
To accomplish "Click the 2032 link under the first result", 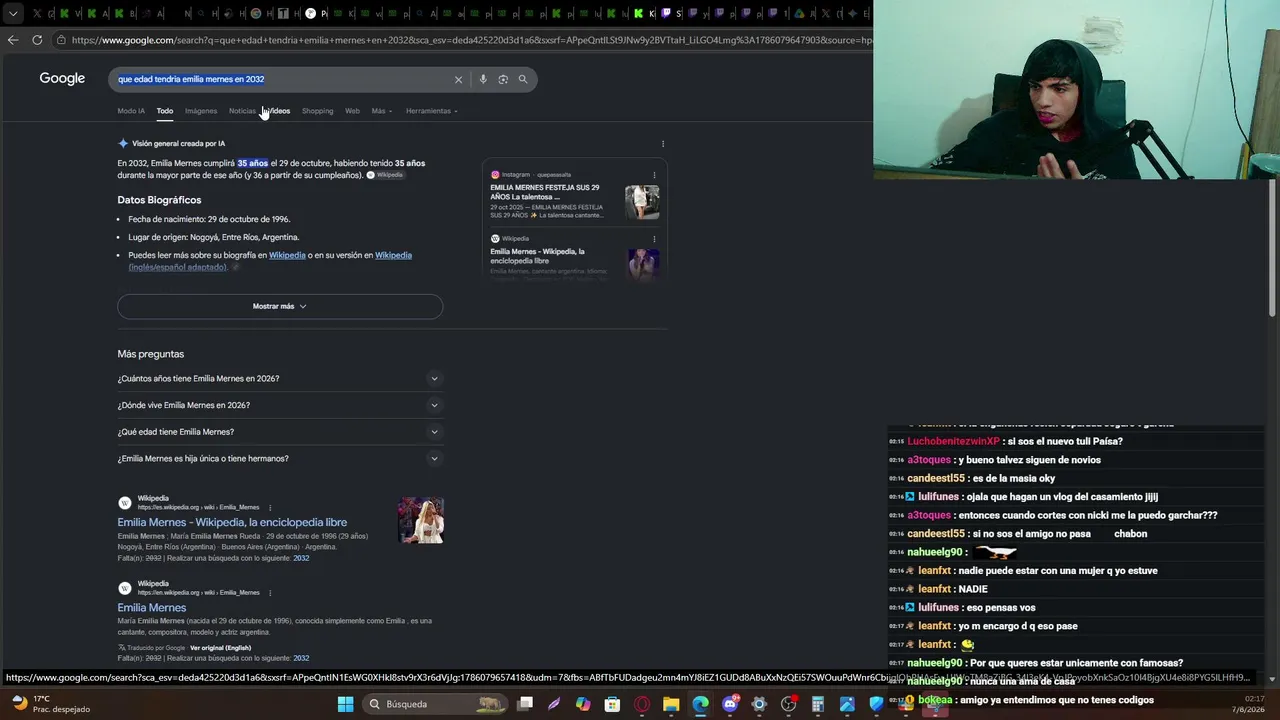I will click(x=301, y=558).
